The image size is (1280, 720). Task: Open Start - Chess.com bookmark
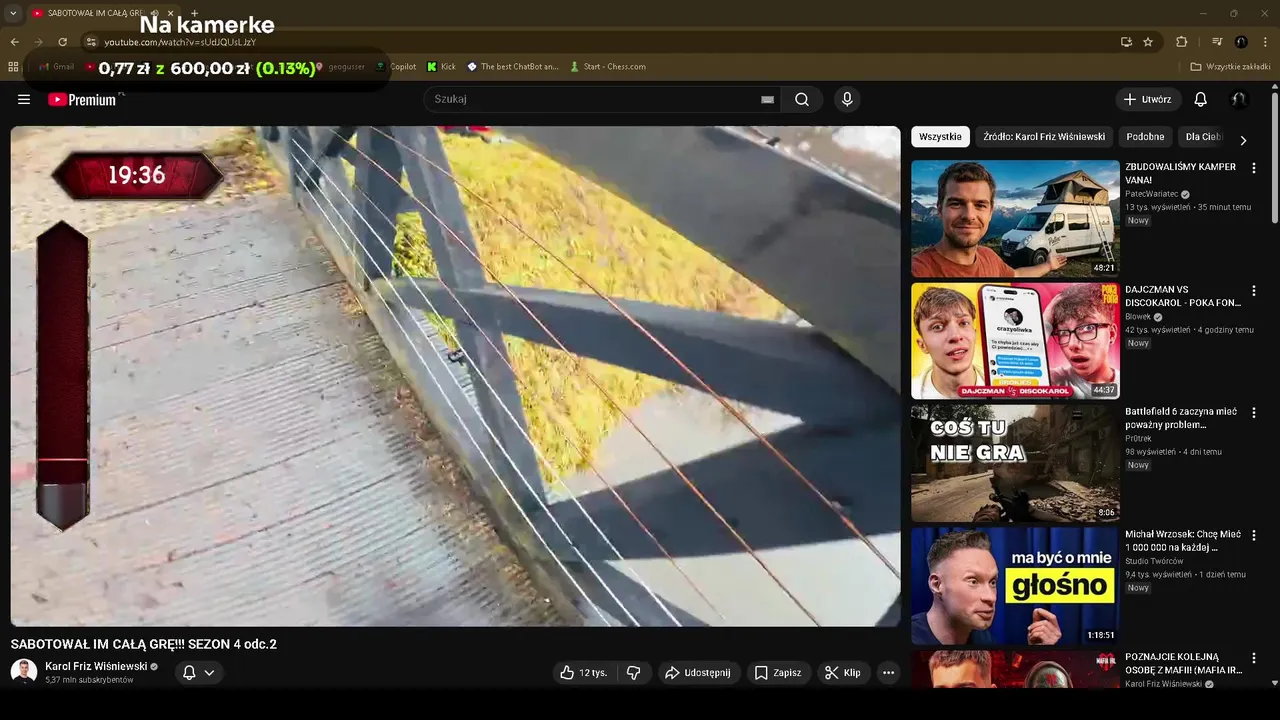(x=608, y=67)
